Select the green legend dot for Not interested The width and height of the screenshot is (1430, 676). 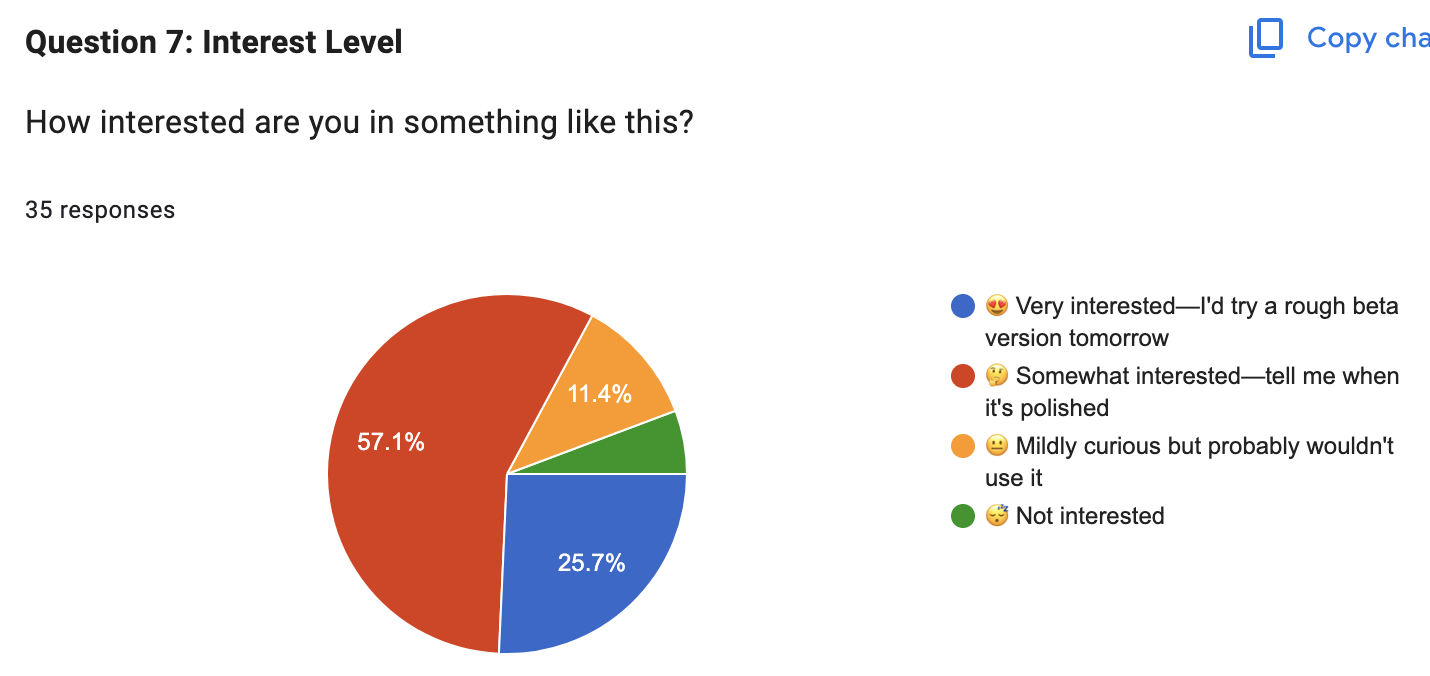click(x=962, y=516)
